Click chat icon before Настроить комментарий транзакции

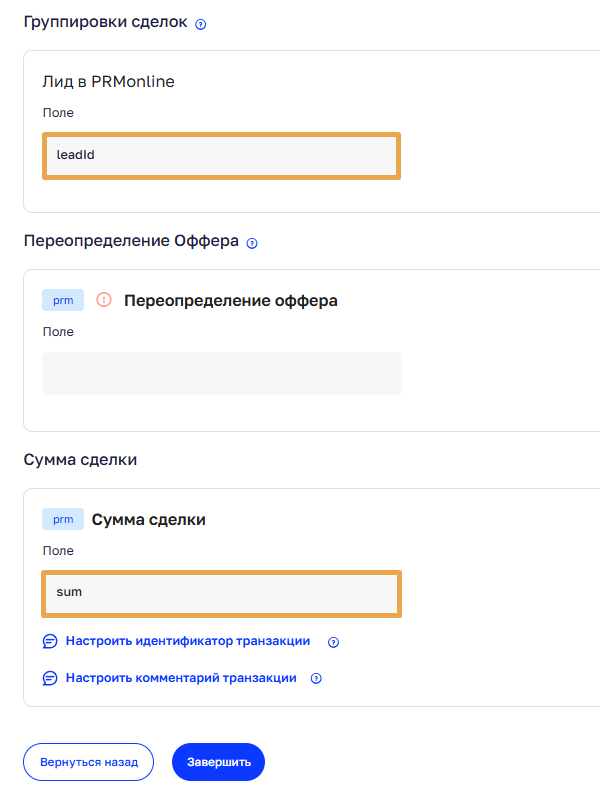(x=50, y=678)
